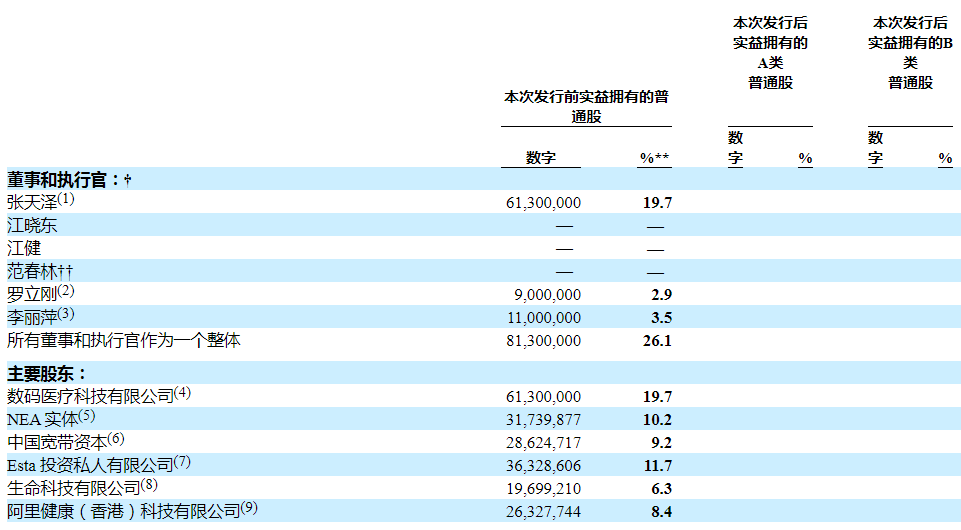Open footnote (8) beside 生命科技有限公司
This screenshot has width=961, height=530.
coord(149,485)
